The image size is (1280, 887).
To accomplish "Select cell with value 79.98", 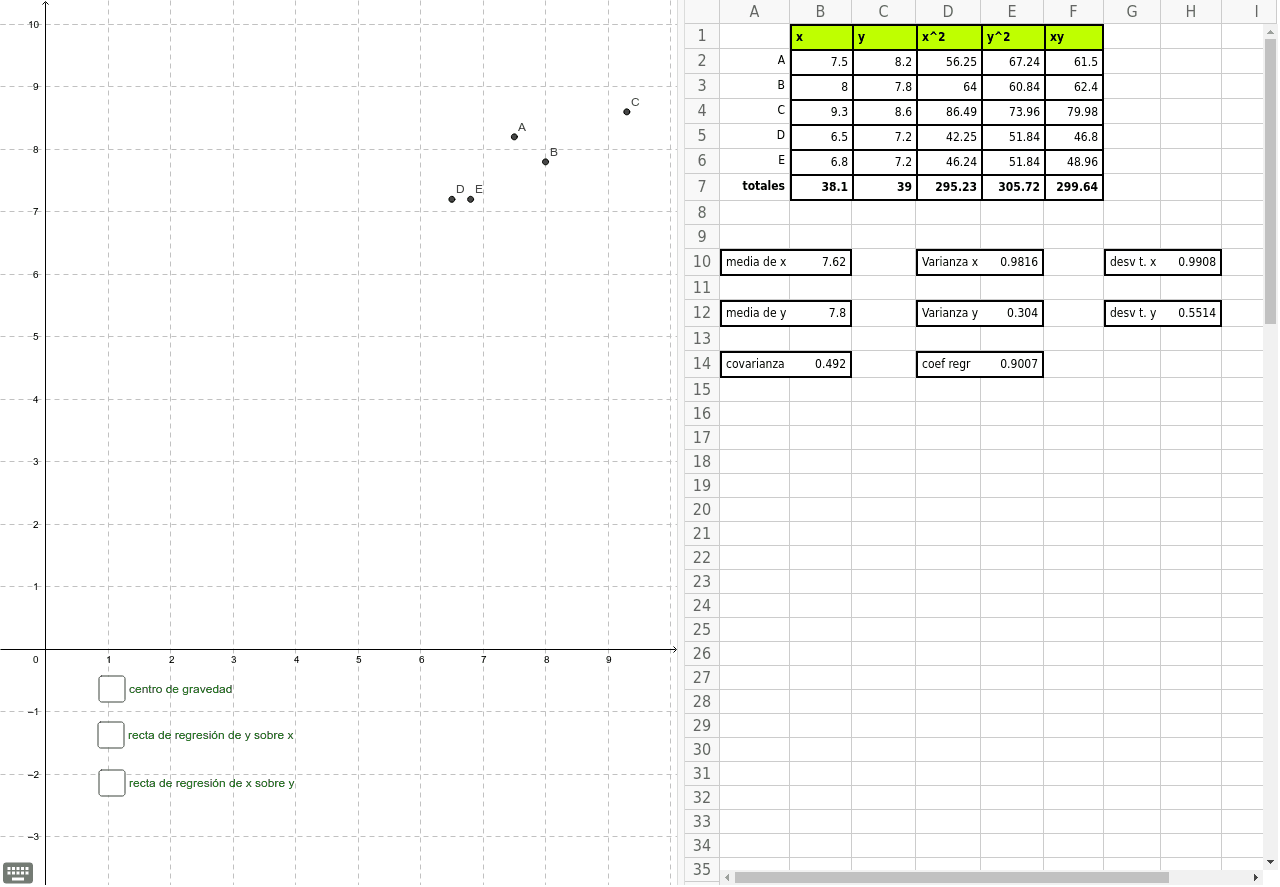I will coord(1074,111).
